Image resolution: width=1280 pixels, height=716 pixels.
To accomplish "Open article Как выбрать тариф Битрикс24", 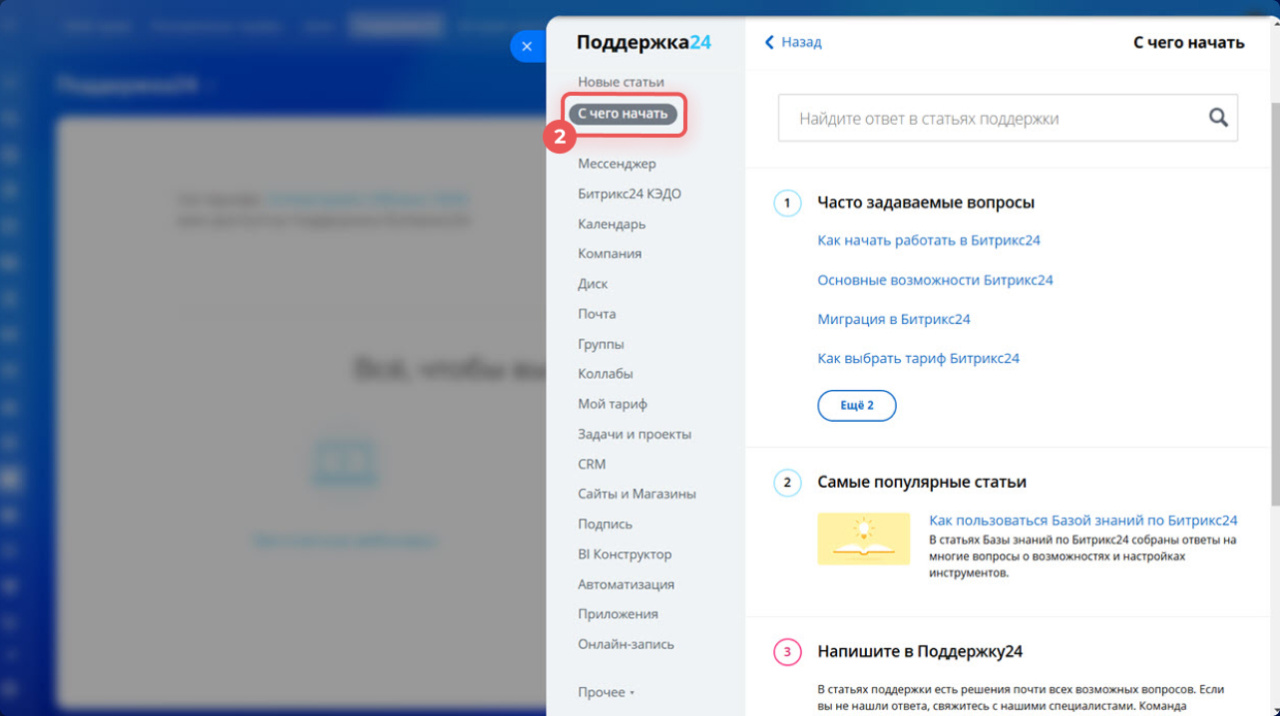I will pos(918,358).
